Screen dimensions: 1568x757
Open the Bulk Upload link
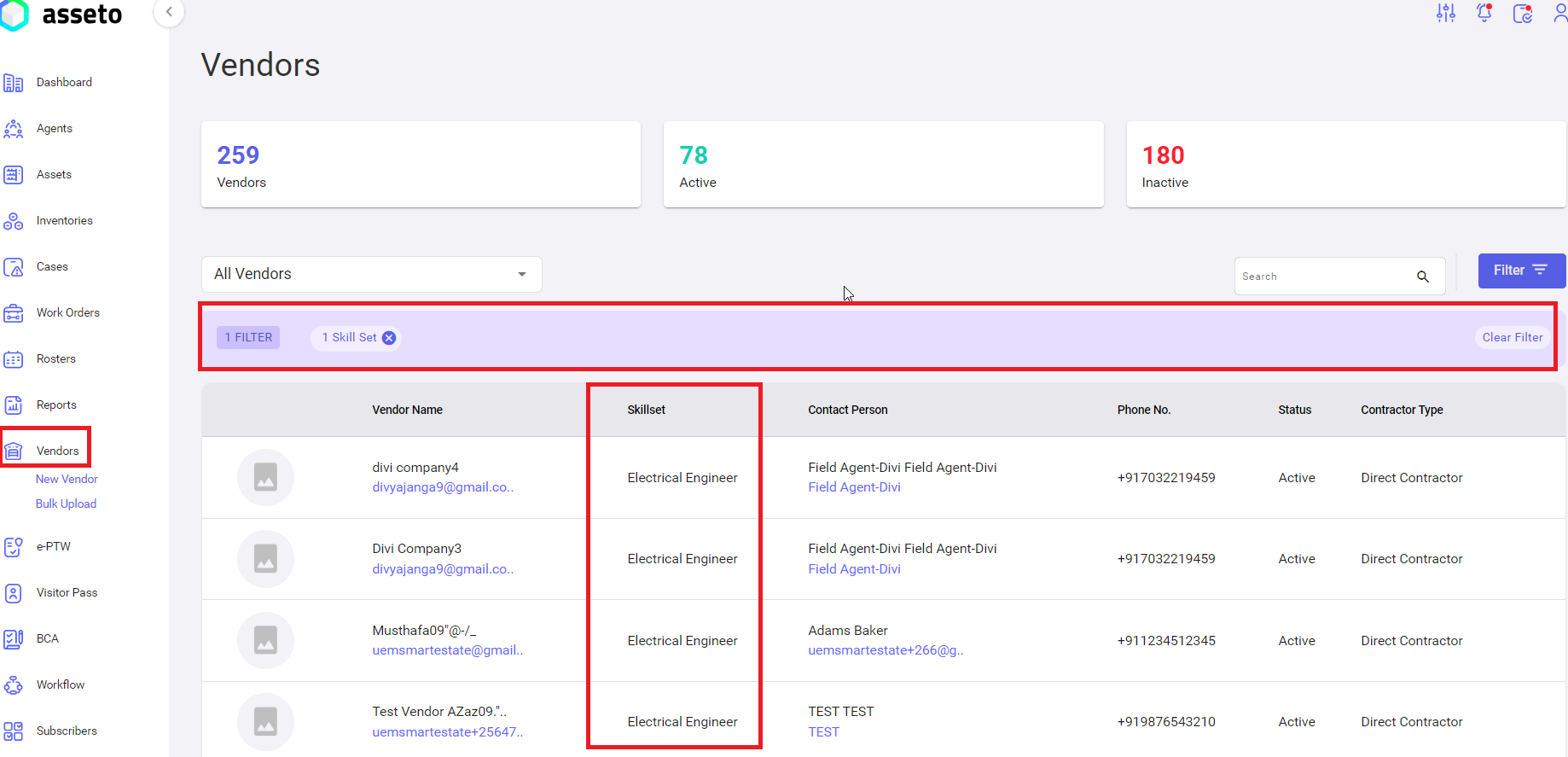pos(66,504)
